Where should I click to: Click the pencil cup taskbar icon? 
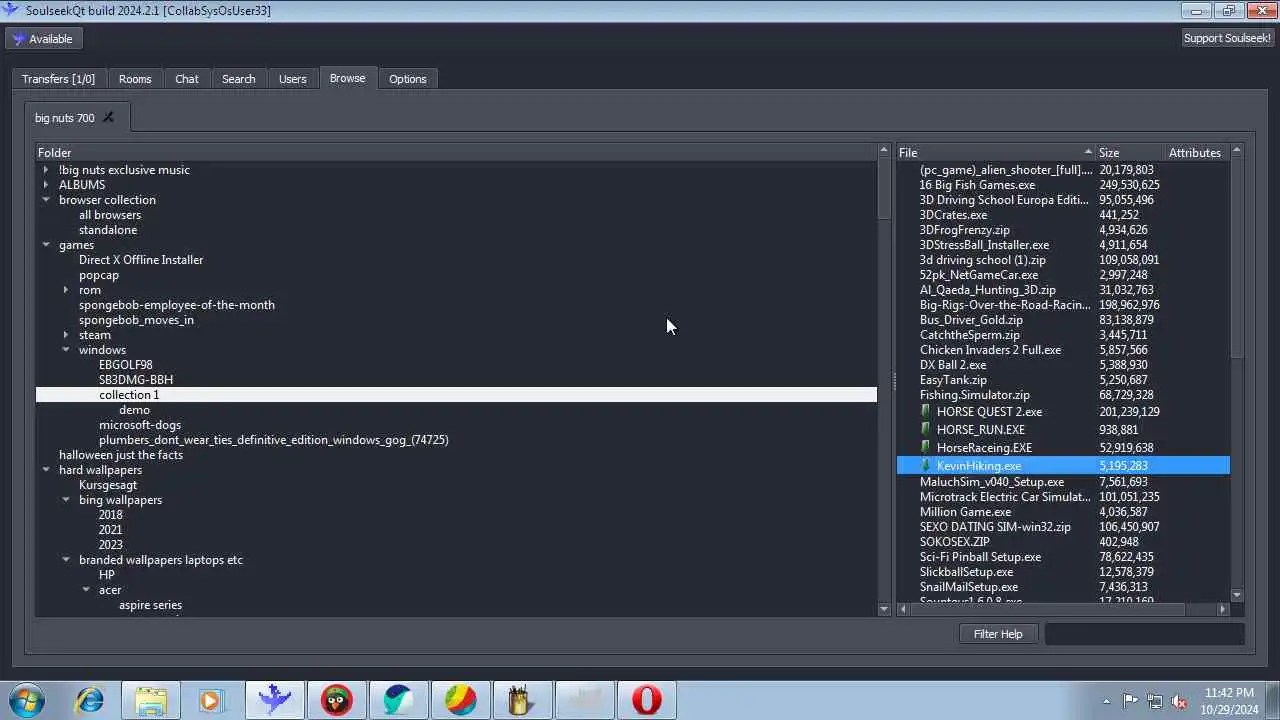pyautogui.click(x=523, y=700)
